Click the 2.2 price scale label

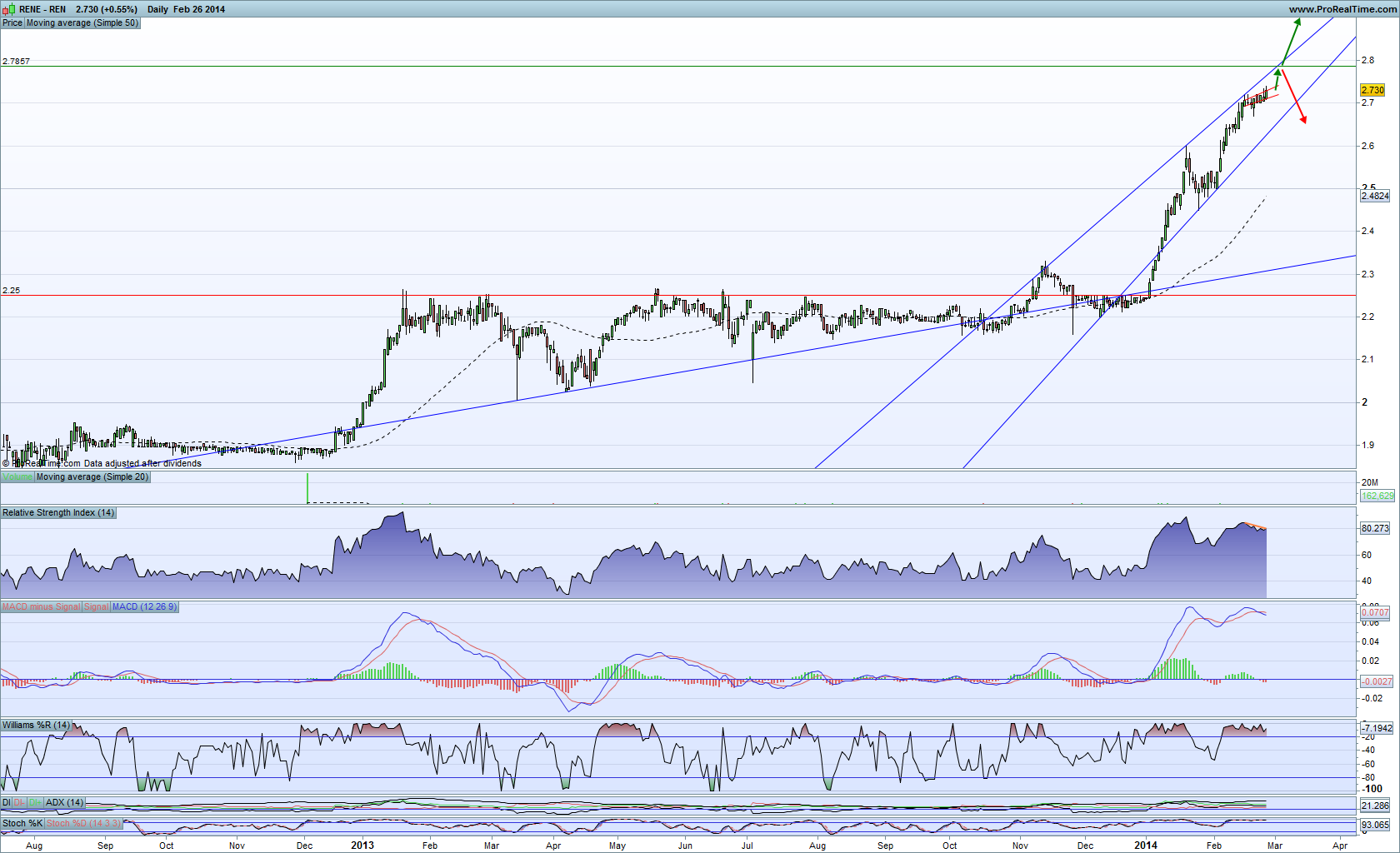pos(1367,317)
